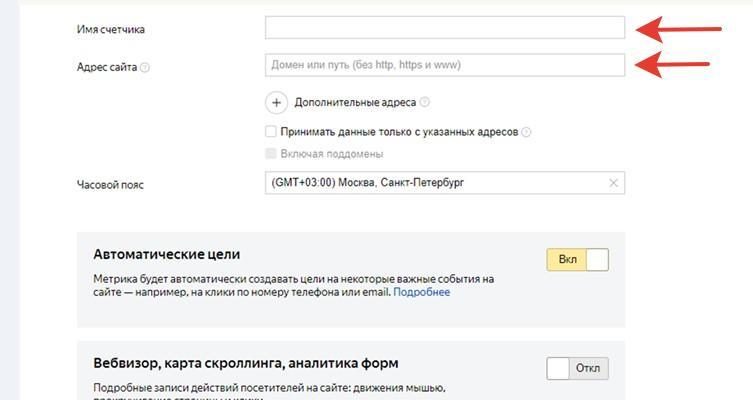Open help icon after указанных адресов text
The height and width of the screenshot is (400, 753).
click(x=526, y=132)
